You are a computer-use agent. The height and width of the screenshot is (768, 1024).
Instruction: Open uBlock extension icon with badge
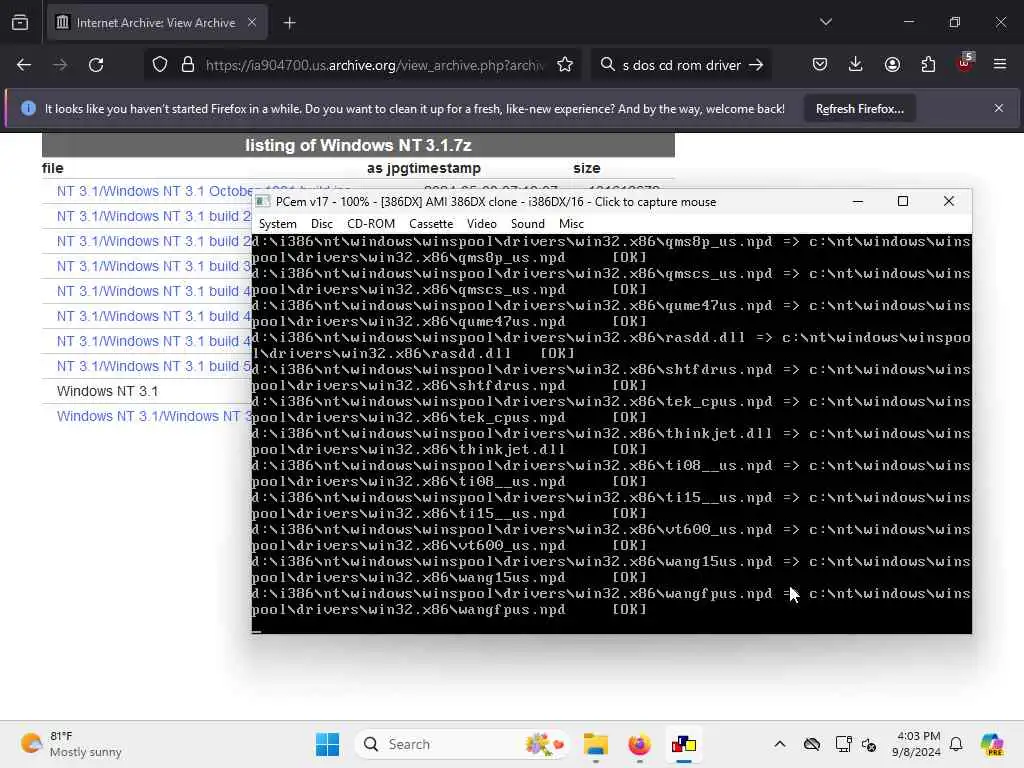965,63
